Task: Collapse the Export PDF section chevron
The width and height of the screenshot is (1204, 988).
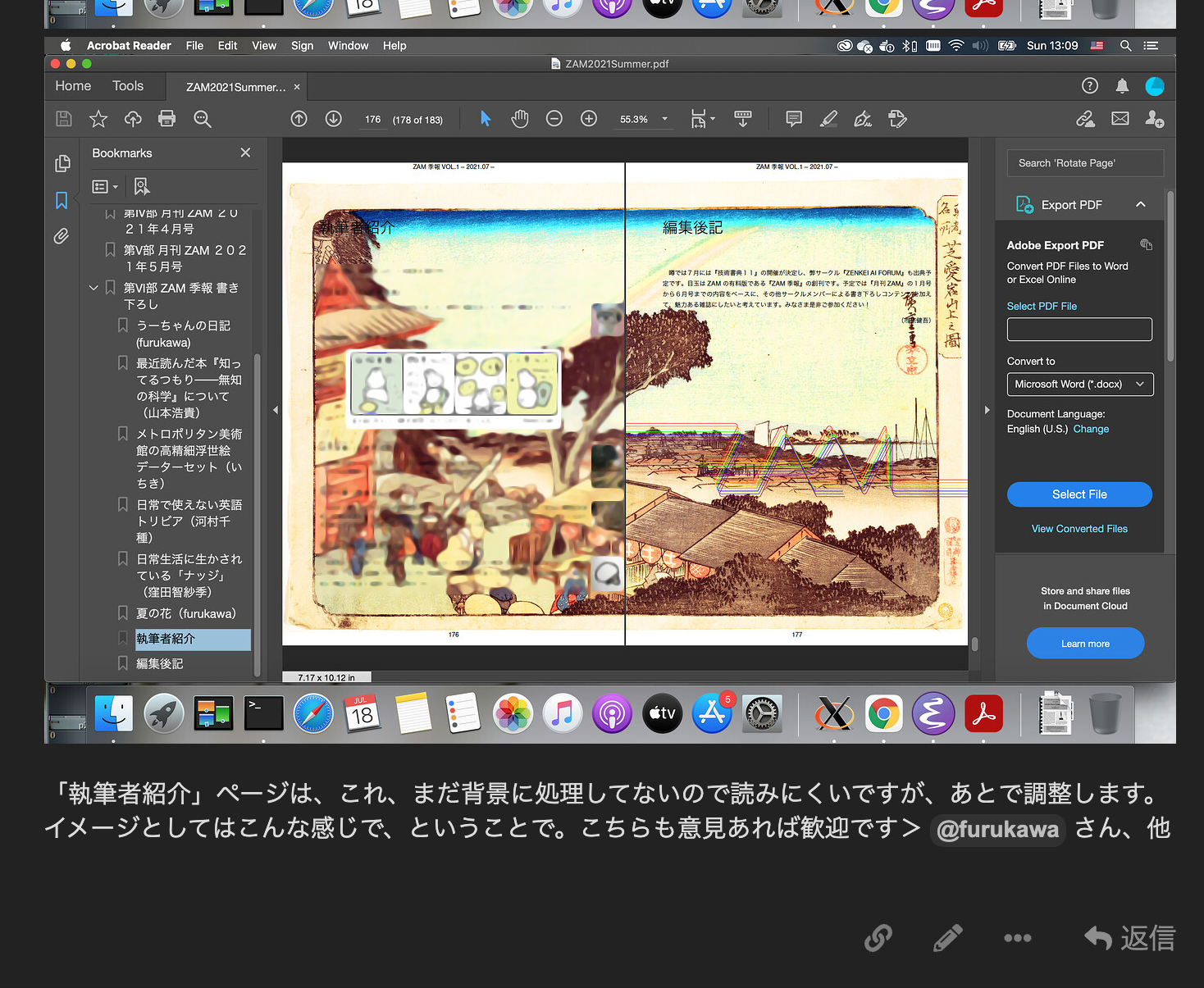Action: 1141,204
